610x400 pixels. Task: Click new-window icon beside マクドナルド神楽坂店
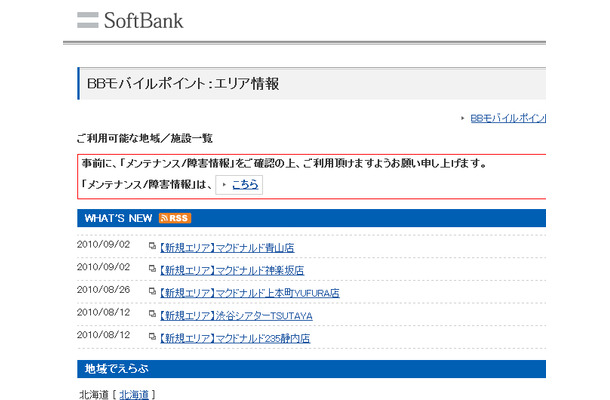152,268
